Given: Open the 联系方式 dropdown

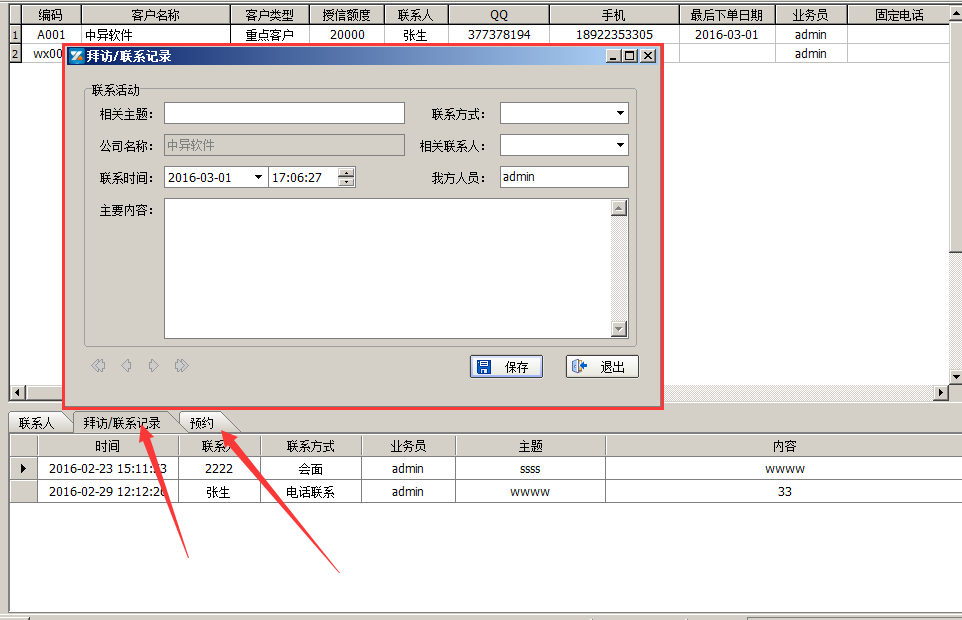Looking at the screenshot, I should (620, 113).
